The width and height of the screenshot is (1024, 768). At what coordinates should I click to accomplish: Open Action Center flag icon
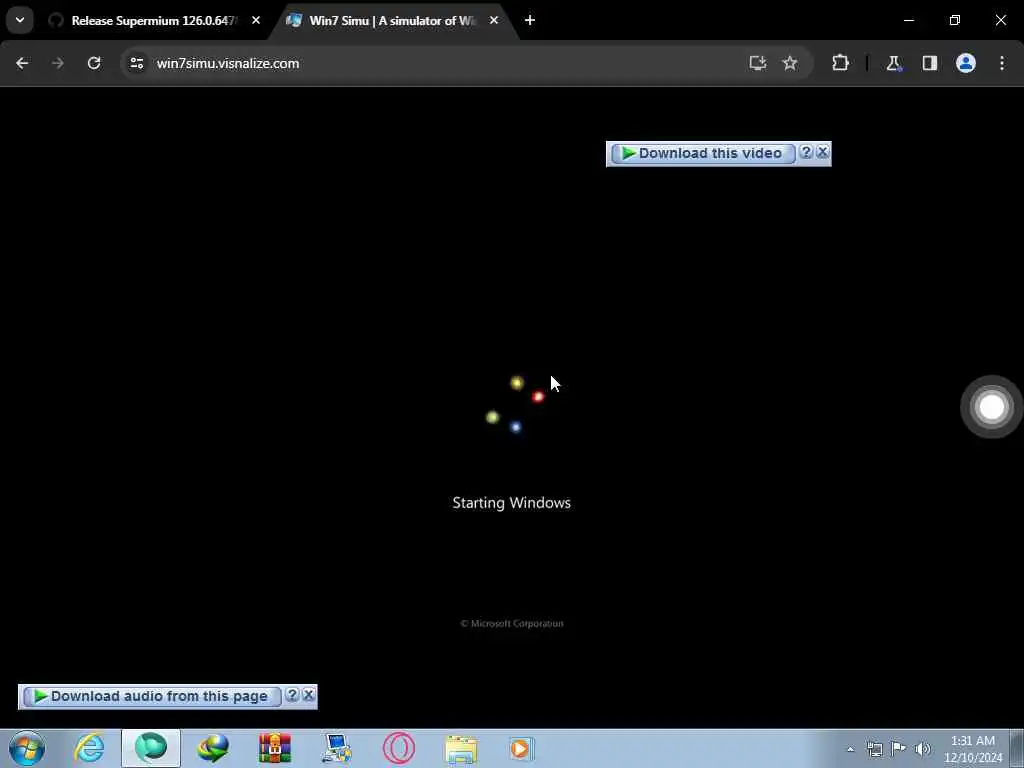coord(899,748)
